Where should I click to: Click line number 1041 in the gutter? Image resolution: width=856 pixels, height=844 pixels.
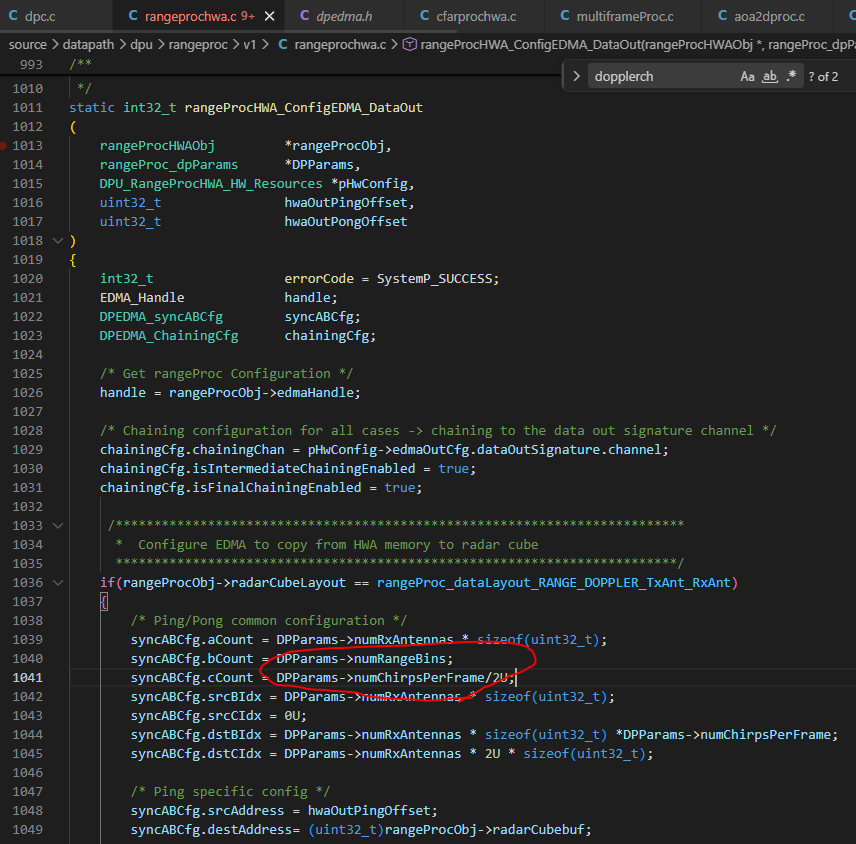[x=27, y=678]
